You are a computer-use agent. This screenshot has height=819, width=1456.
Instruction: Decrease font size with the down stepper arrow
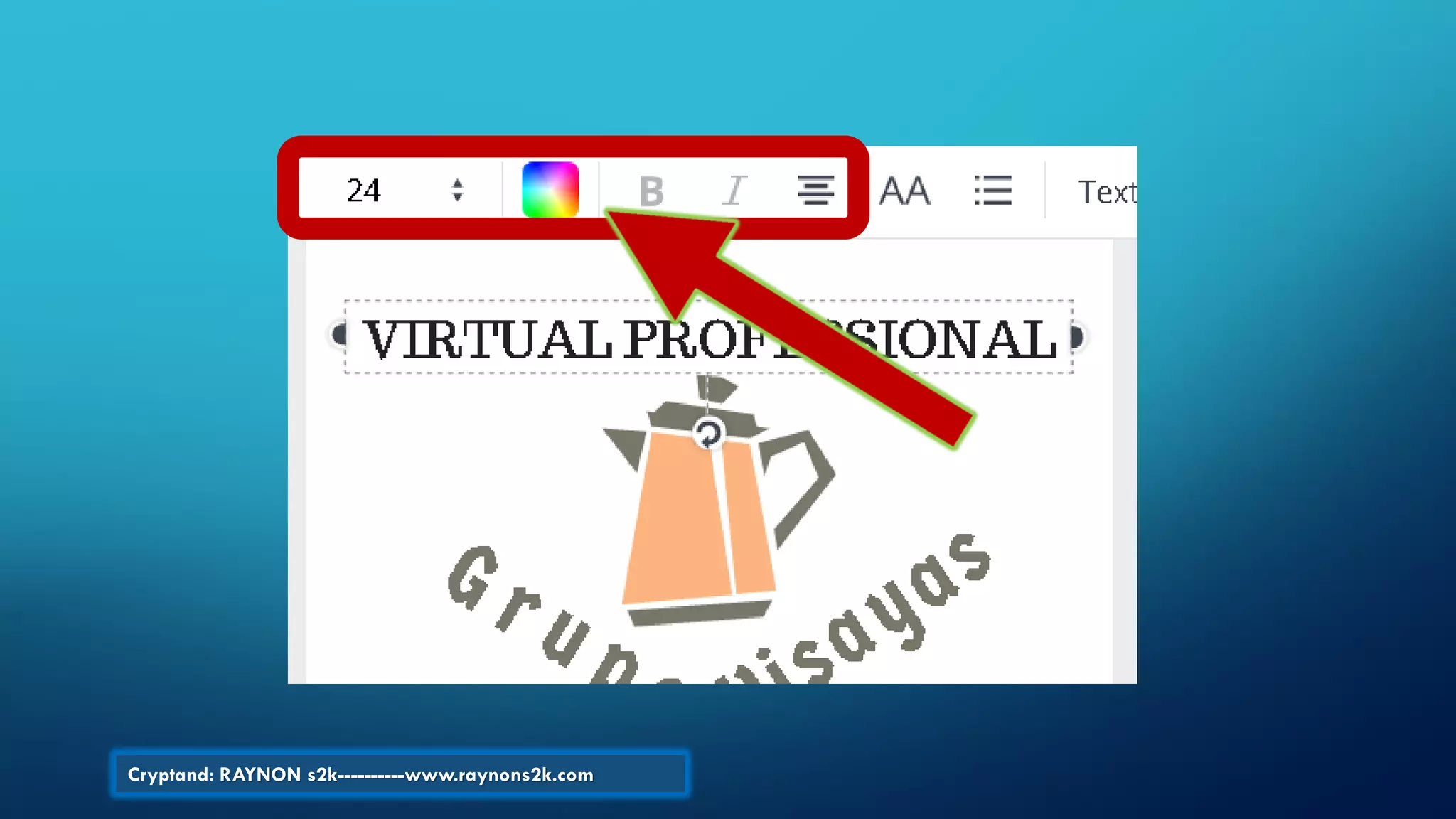click(457, 198)
